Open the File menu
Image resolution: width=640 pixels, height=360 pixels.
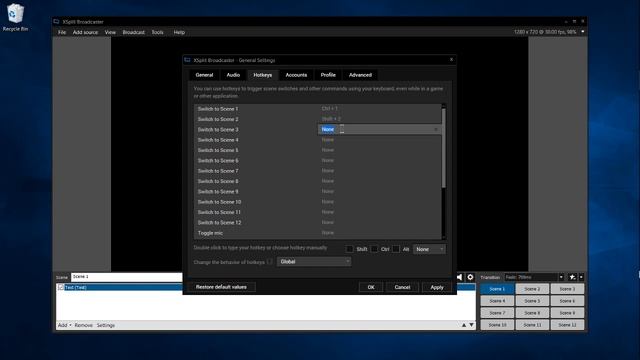point(62,32)
